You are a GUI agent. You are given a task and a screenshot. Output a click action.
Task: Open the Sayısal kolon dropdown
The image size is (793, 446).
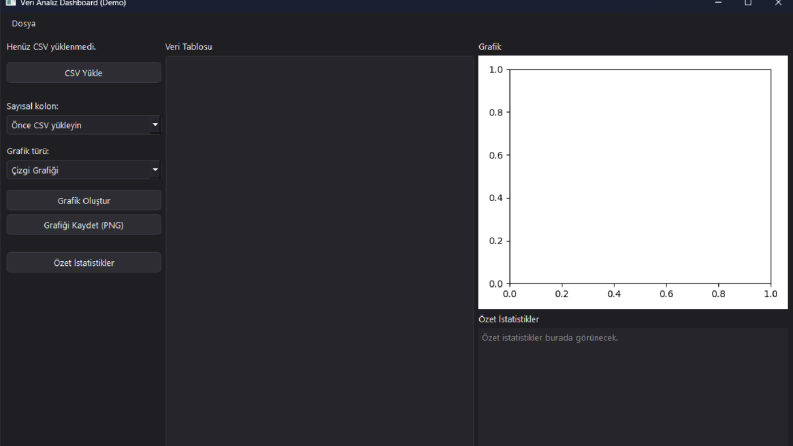tap(83, 125)
